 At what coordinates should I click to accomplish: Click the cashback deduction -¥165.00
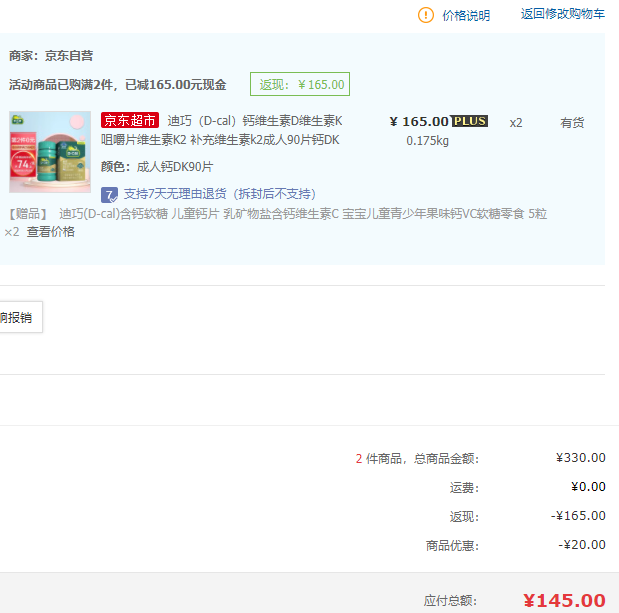[578, 516]
